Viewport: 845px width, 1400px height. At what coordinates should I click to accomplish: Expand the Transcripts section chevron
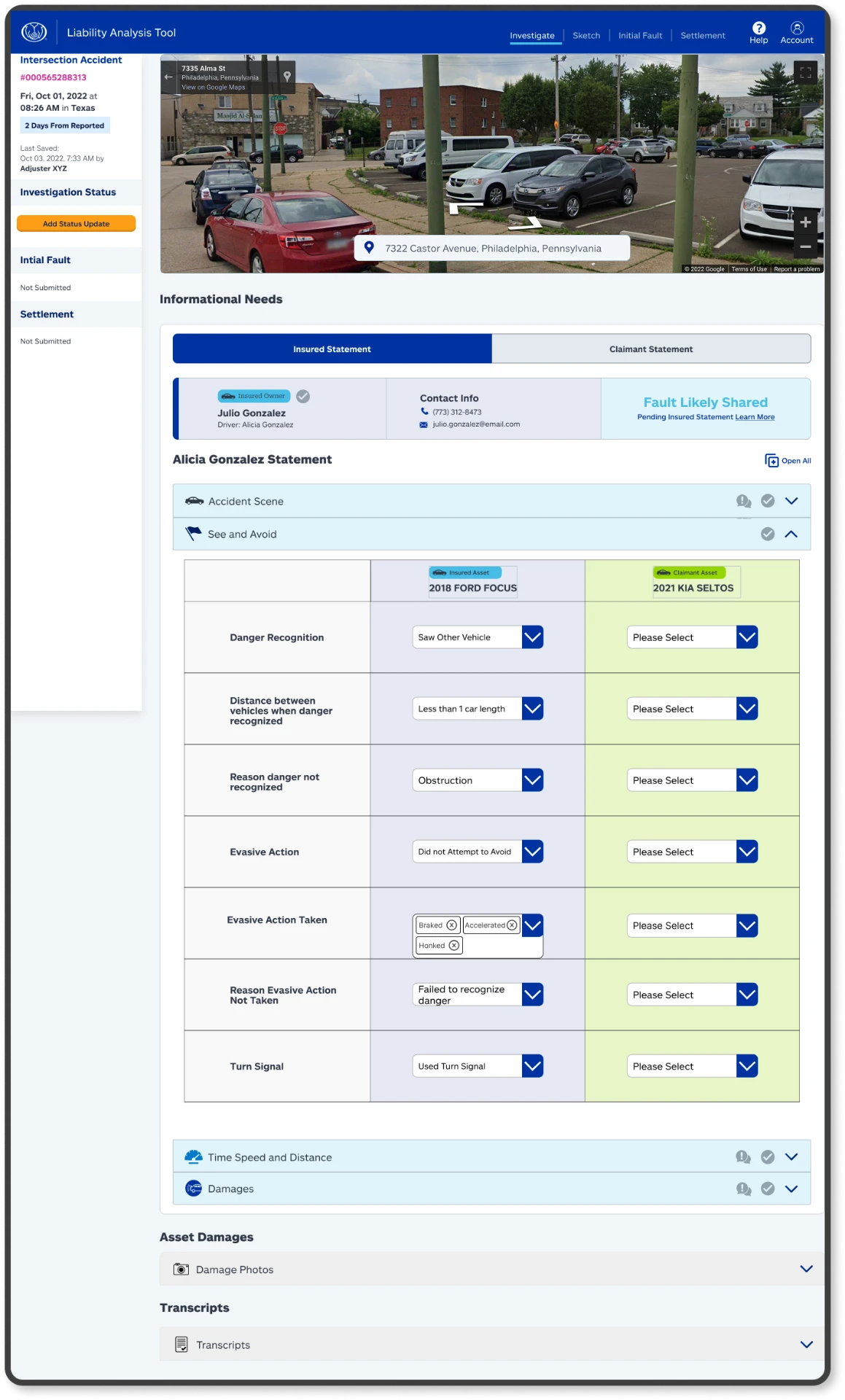tap(806, 1345)
